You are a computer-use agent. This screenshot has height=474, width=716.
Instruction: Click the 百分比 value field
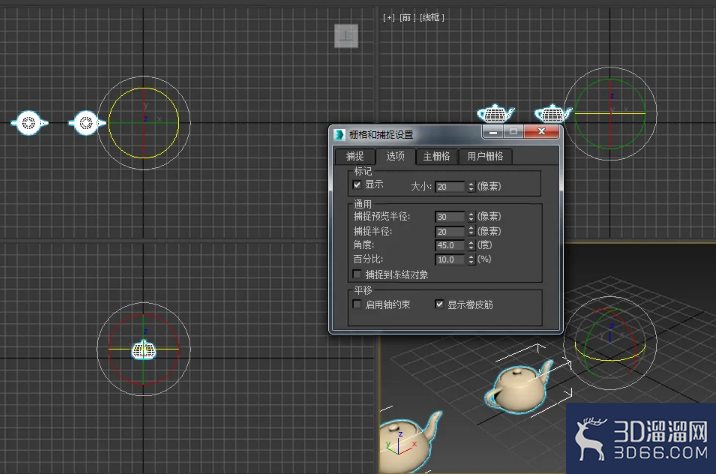[450, 260]
